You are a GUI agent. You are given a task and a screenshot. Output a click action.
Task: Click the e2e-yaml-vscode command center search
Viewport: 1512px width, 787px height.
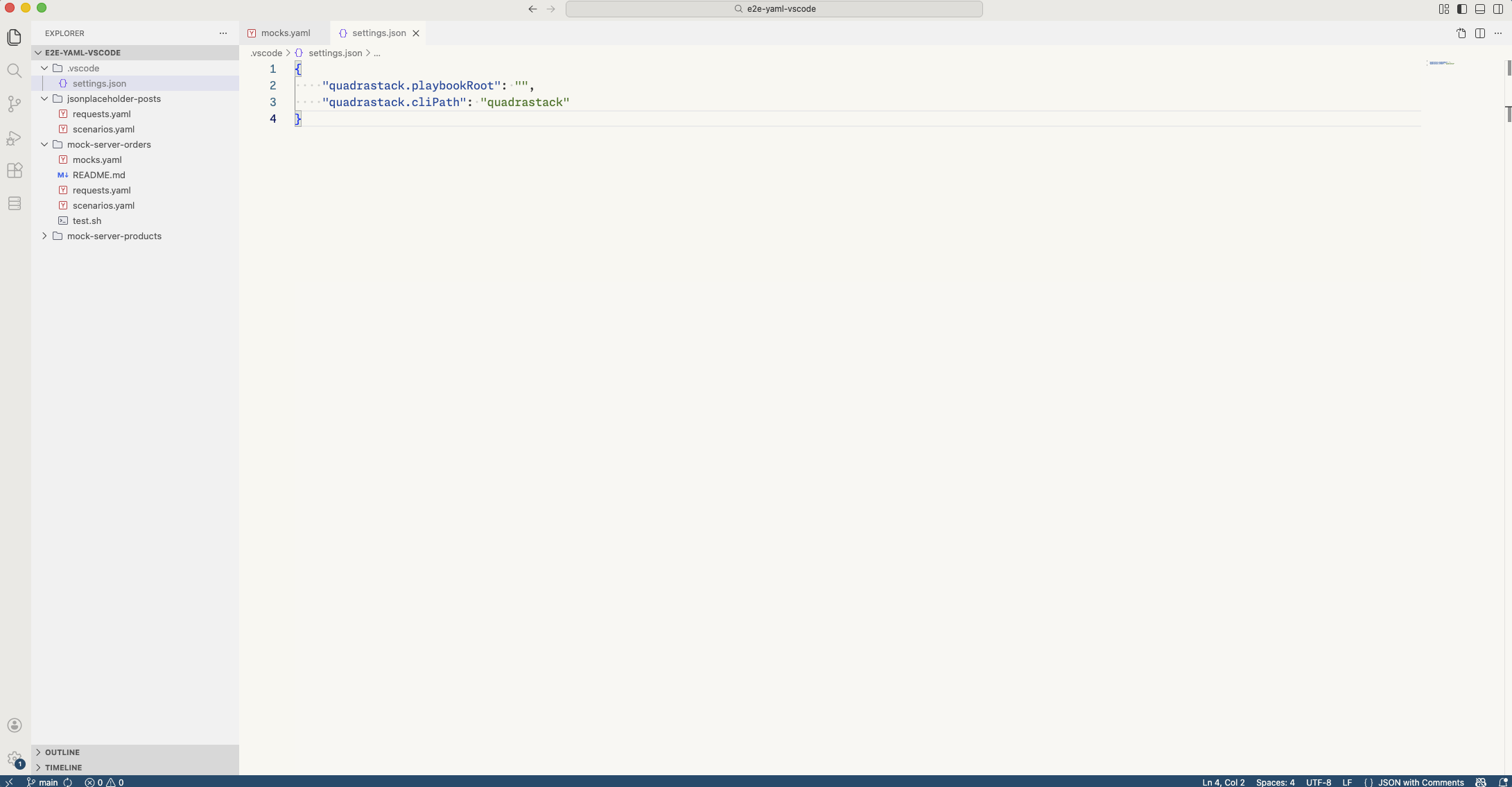point(774,9)
